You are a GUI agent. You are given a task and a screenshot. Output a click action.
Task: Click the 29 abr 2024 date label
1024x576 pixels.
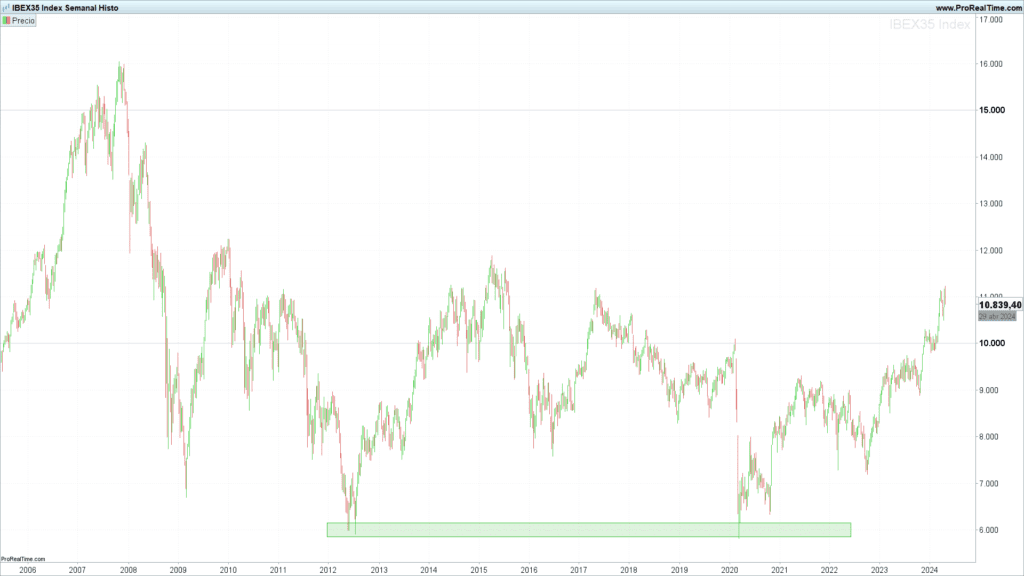[x=997, y=317]
